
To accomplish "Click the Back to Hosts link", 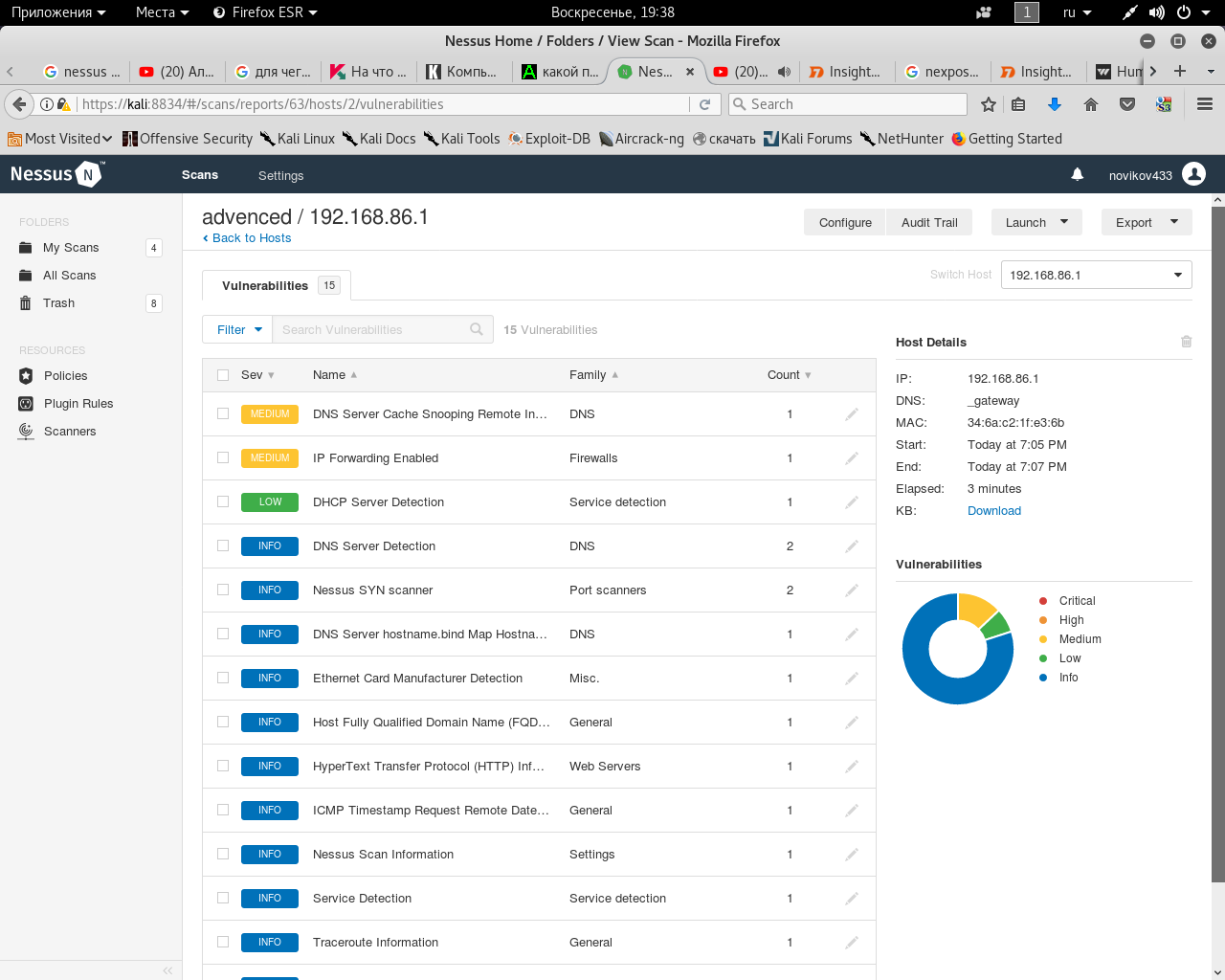I will tap(251, 238).
